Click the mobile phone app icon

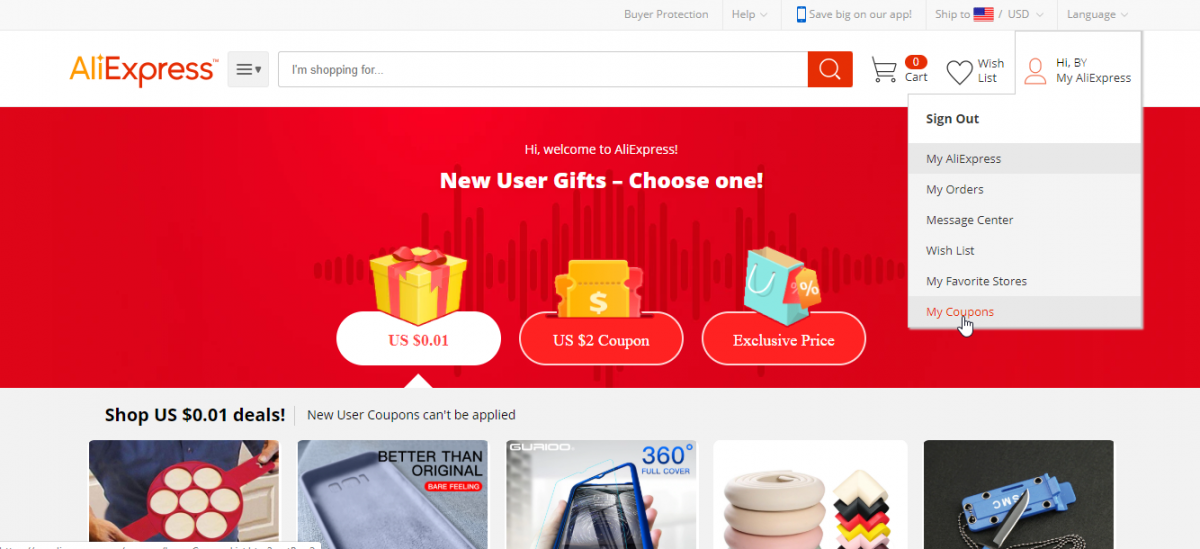coord(801,14)
